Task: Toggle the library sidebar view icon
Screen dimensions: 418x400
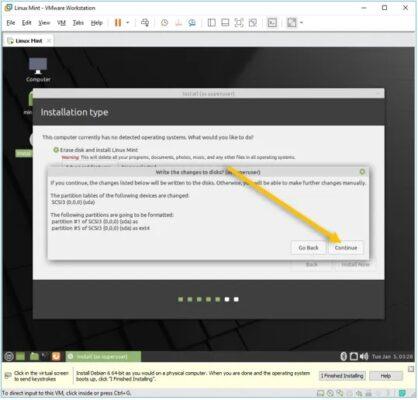Action: (x=211, y=23)
